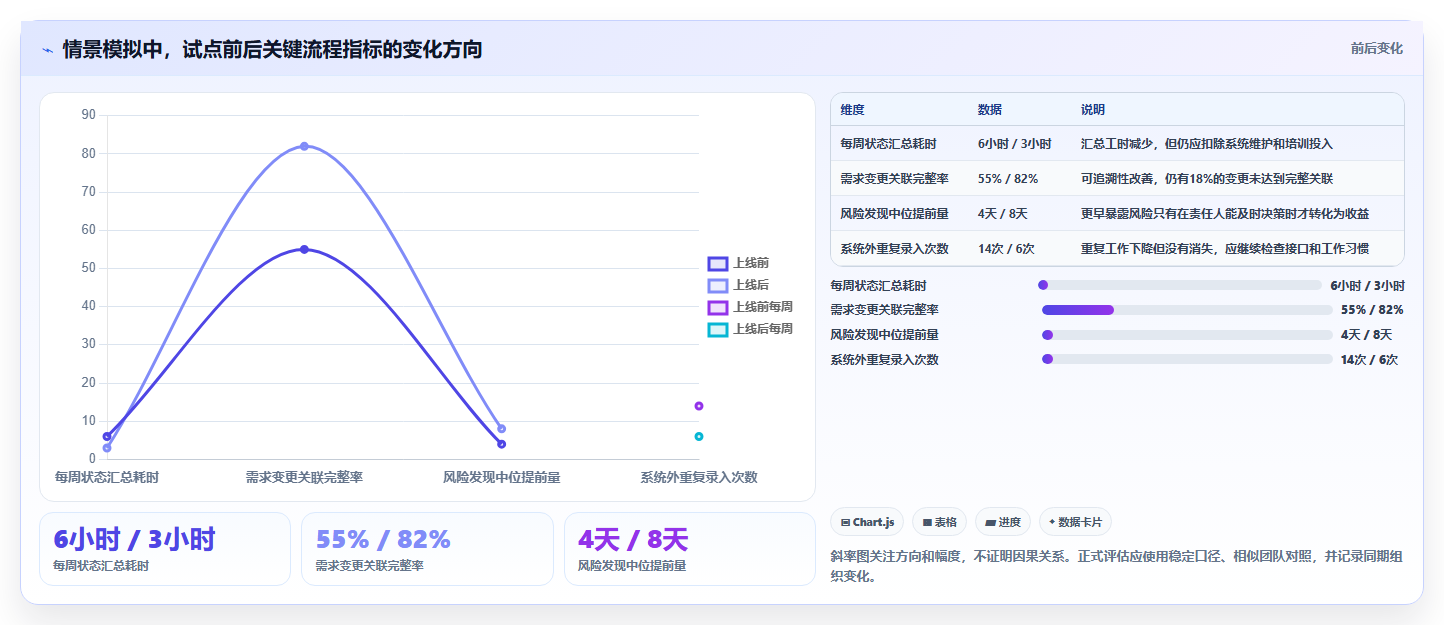Click the 55% / 82% data card
Screen dimensions: 1444x625
[x=427, y=549]
